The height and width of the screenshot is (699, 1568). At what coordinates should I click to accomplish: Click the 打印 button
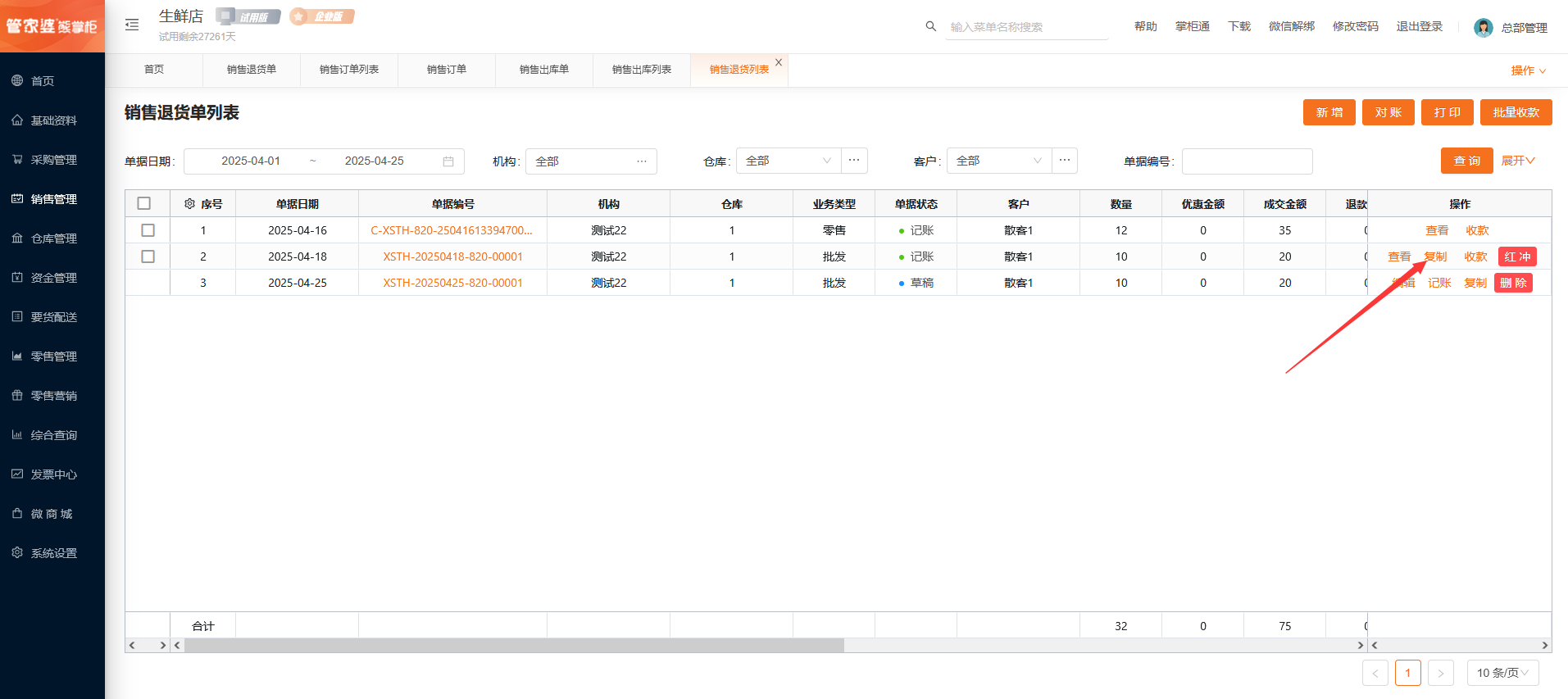1448,112
